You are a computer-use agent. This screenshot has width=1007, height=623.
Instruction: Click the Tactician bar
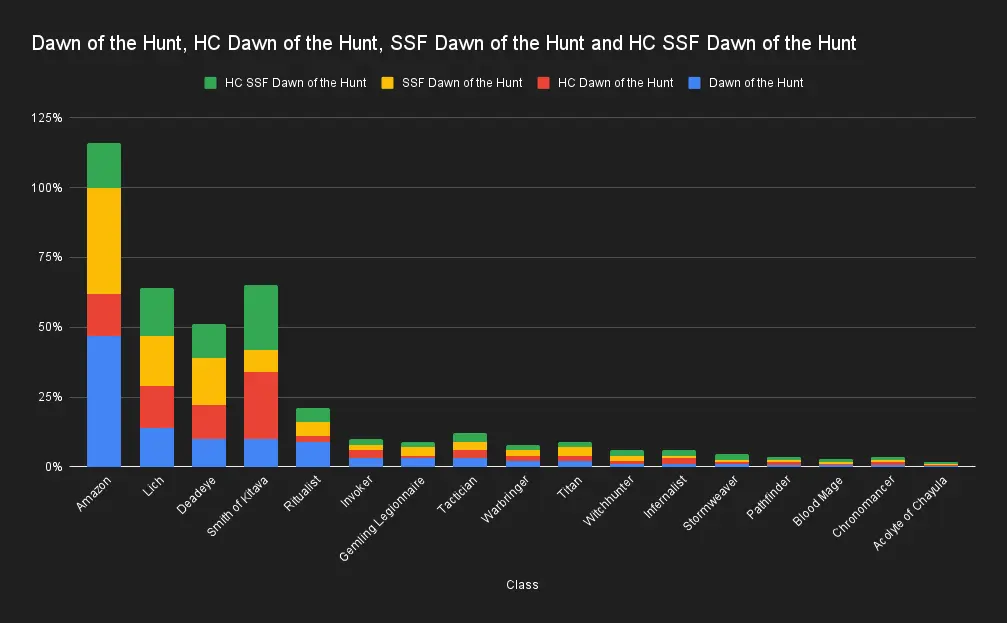point(470,450)
